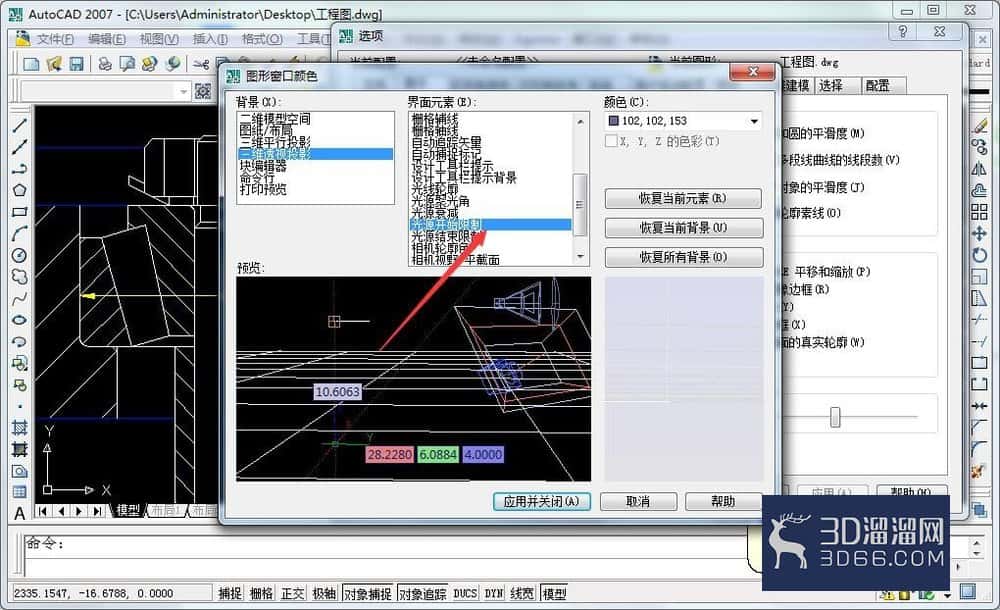Select the Hatch tool icon
1000x610 pixels.
coord(20,428)
